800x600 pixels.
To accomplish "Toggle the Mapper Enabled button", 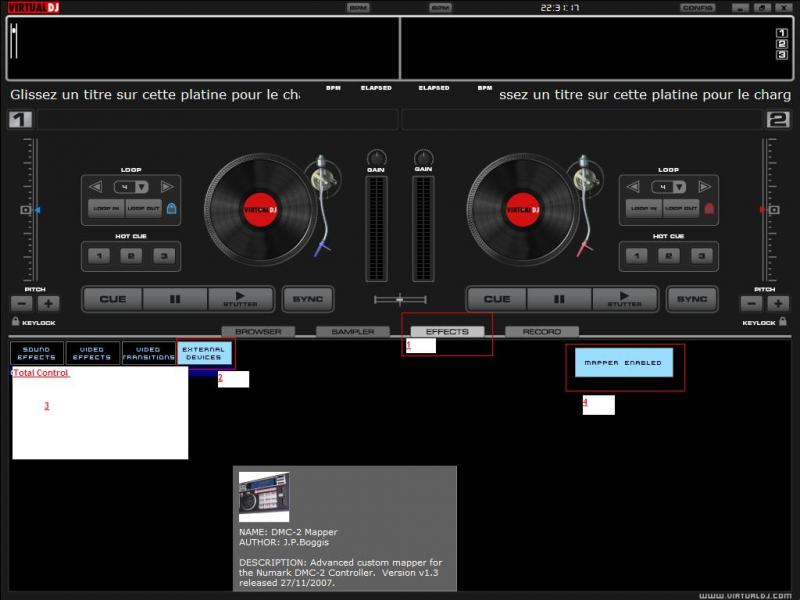I will tap(623, 363).
